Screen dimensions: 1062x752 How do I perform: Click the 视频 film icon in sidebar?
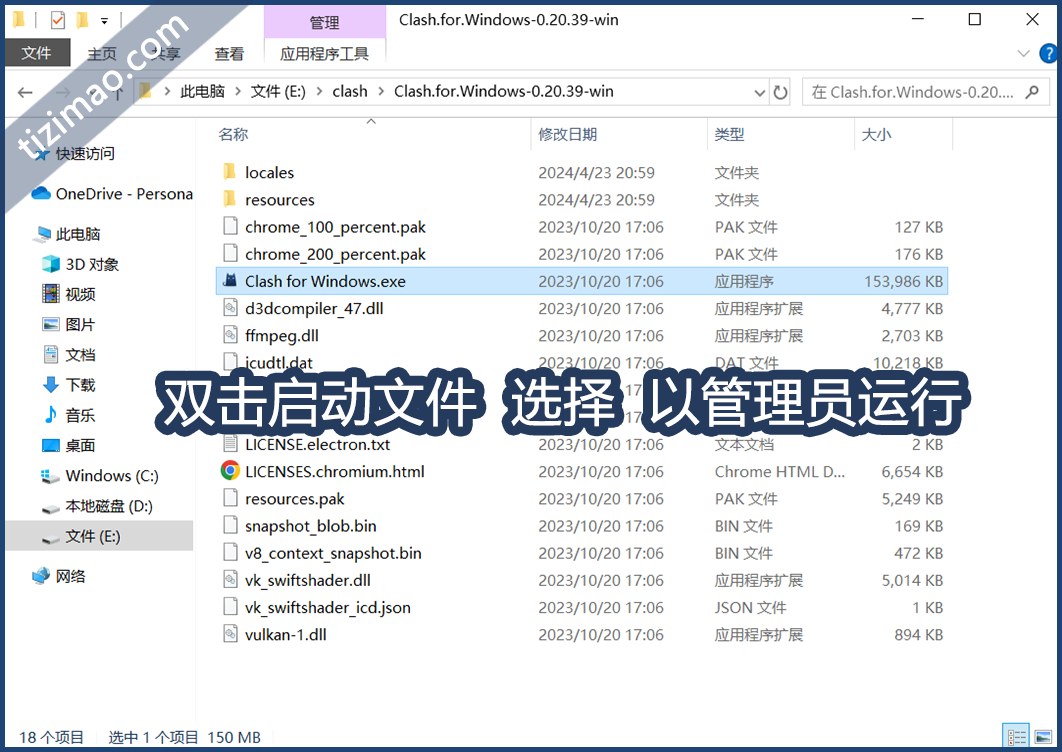(x=51, y=294)
